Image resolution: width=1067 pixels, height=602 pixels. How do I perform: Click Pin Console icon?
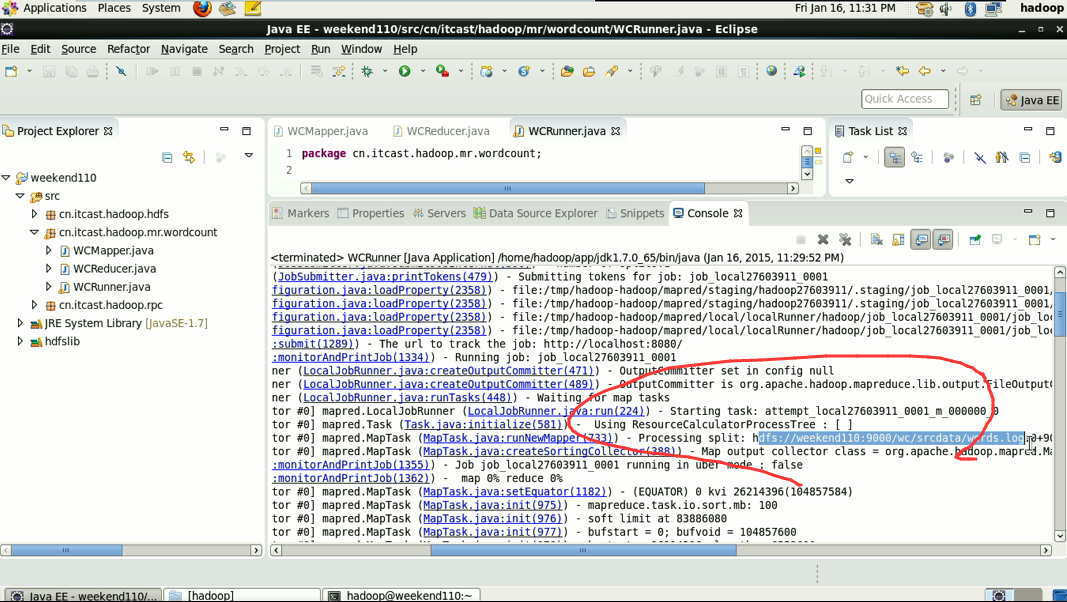coord(975,239)
